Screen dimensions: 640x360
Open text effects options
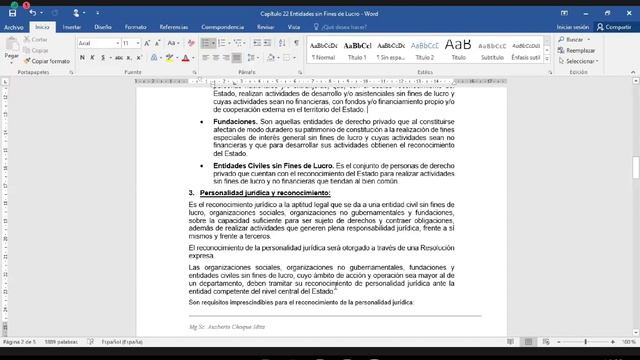pos(154,58)
